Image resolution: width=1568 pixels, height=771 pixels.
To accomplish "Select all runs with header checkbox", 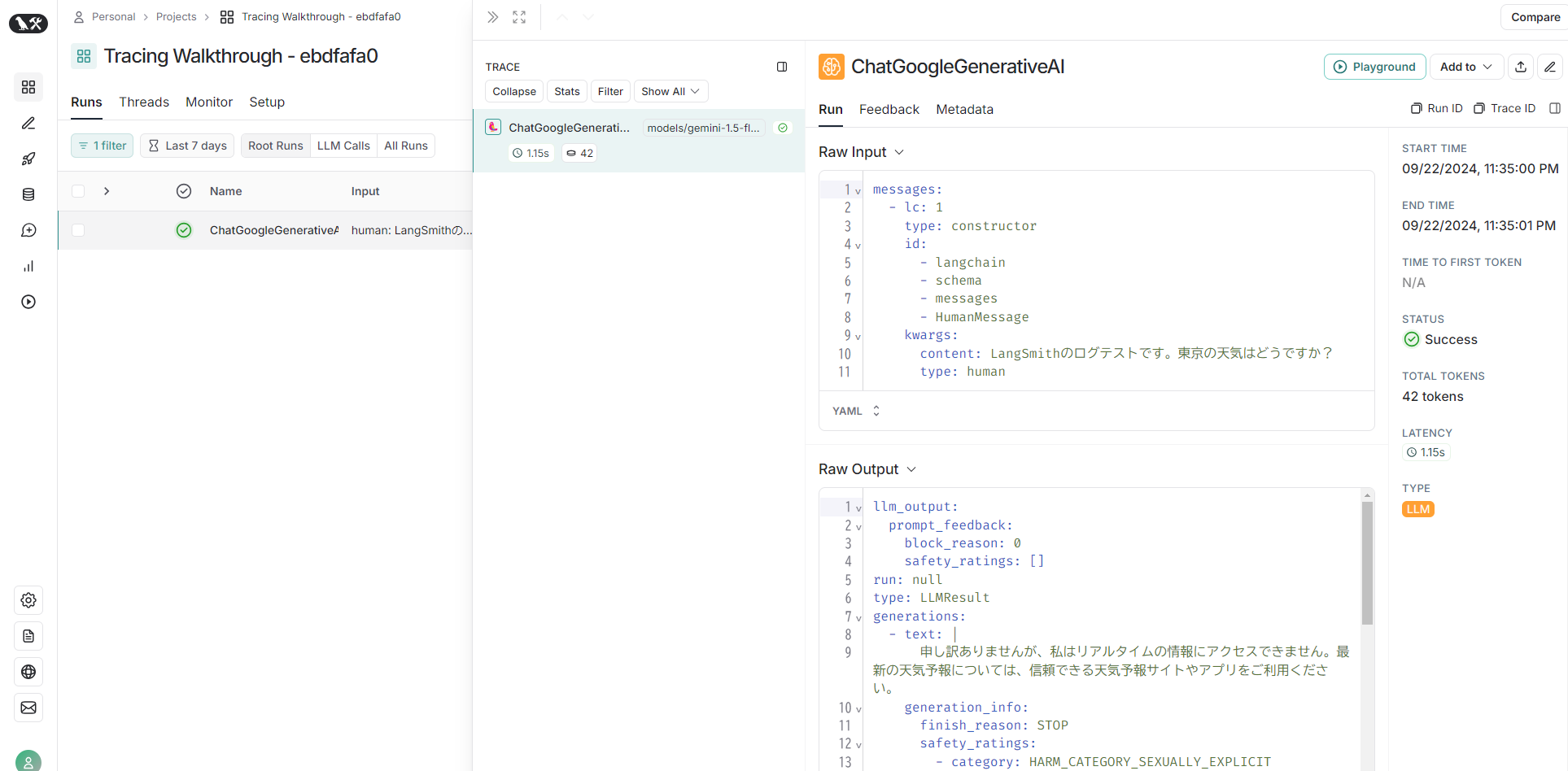I will coord(78,191).
